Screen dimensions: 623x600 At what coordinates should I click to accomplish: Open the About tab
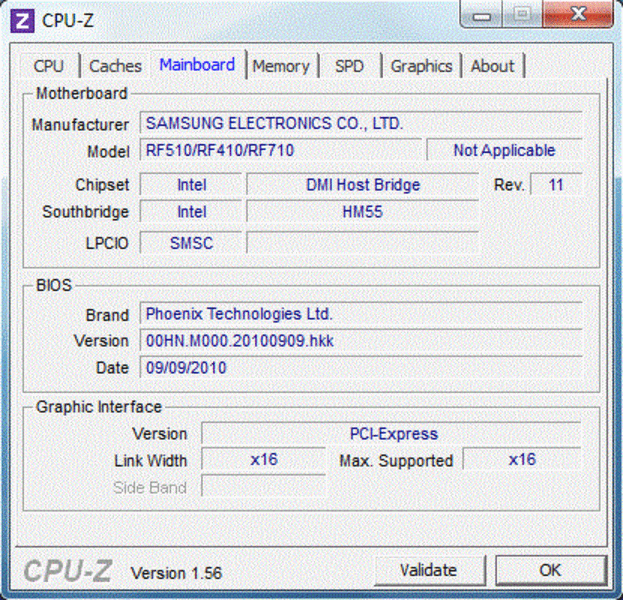click(x=493, y=66)
